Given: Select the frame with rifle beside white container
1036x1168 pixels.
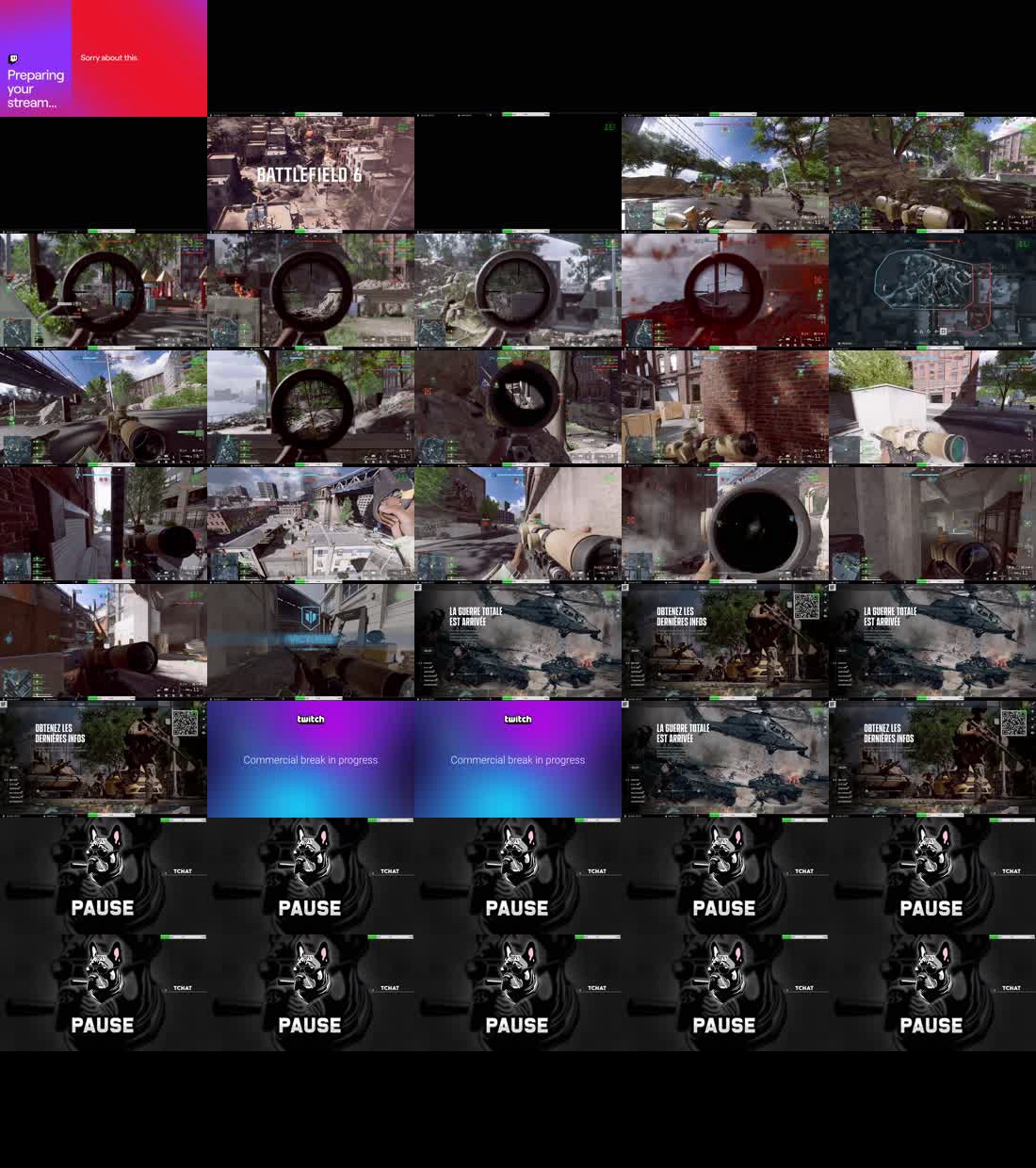Looking at the screenshot, I should [932, 408].
